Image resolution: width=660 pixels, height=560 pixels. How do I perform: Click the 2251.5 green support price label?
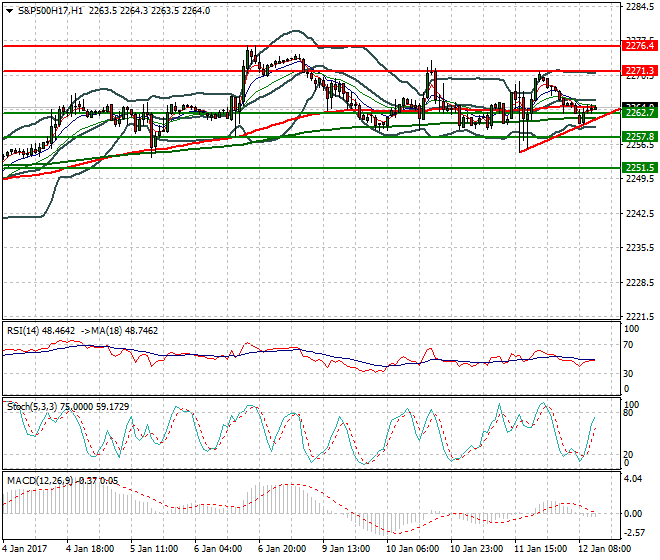coord(639,168)
